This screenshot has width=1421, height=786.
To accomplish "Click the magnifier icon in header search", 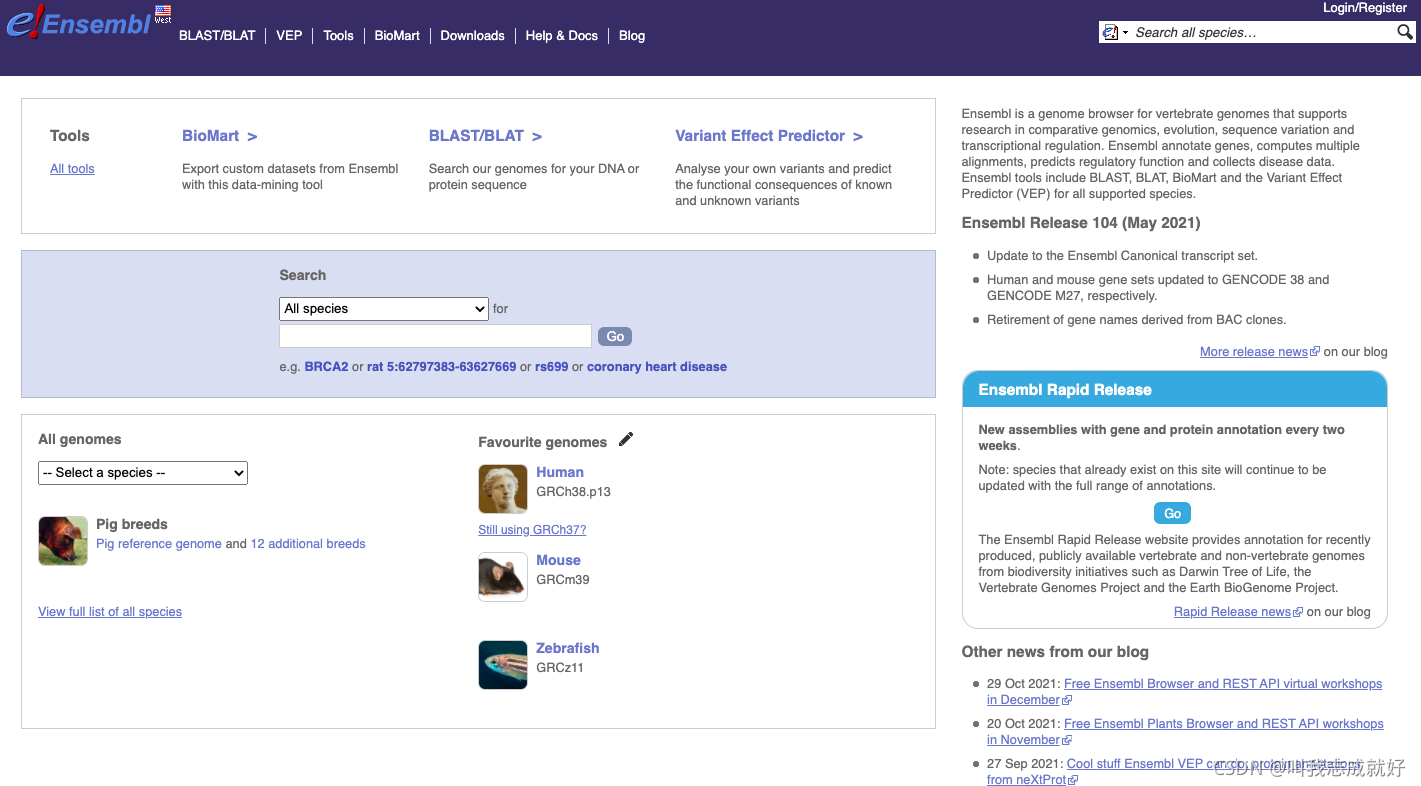I will [x=1405, y=33].
